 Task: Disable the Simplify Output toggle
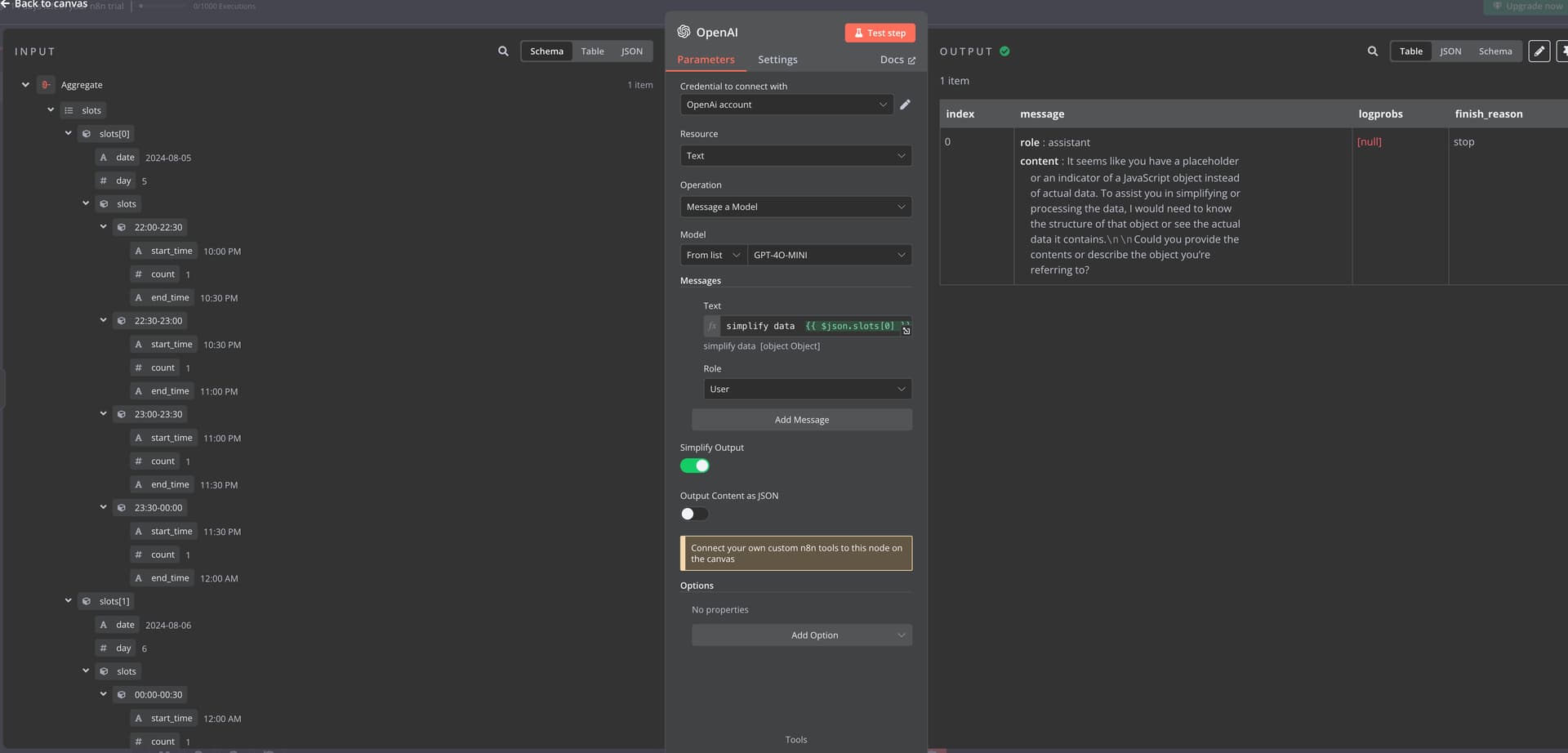(x=694, y=466)
